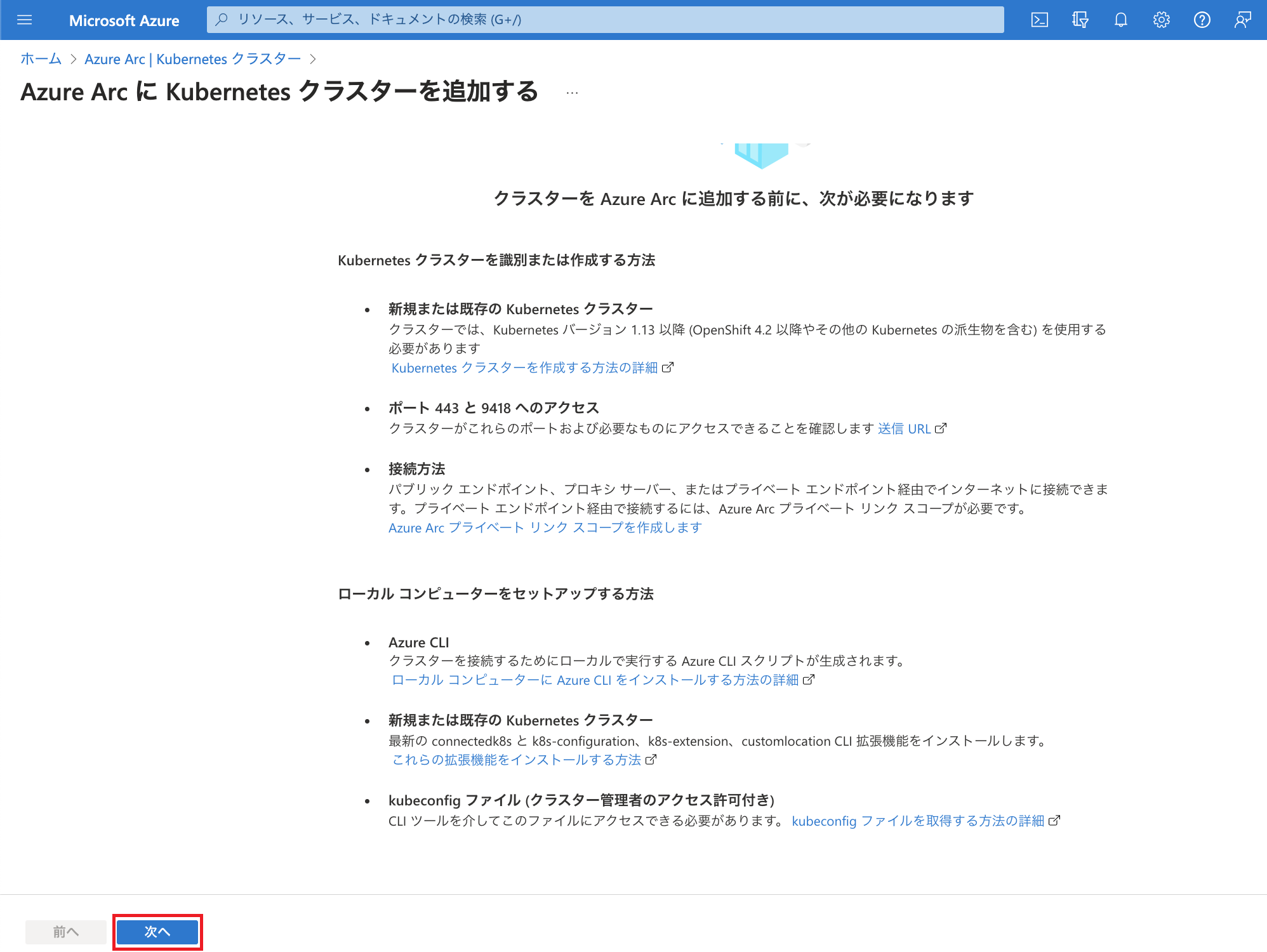
Task: Open the hamburger portal menu
Action: coord(25,20)
